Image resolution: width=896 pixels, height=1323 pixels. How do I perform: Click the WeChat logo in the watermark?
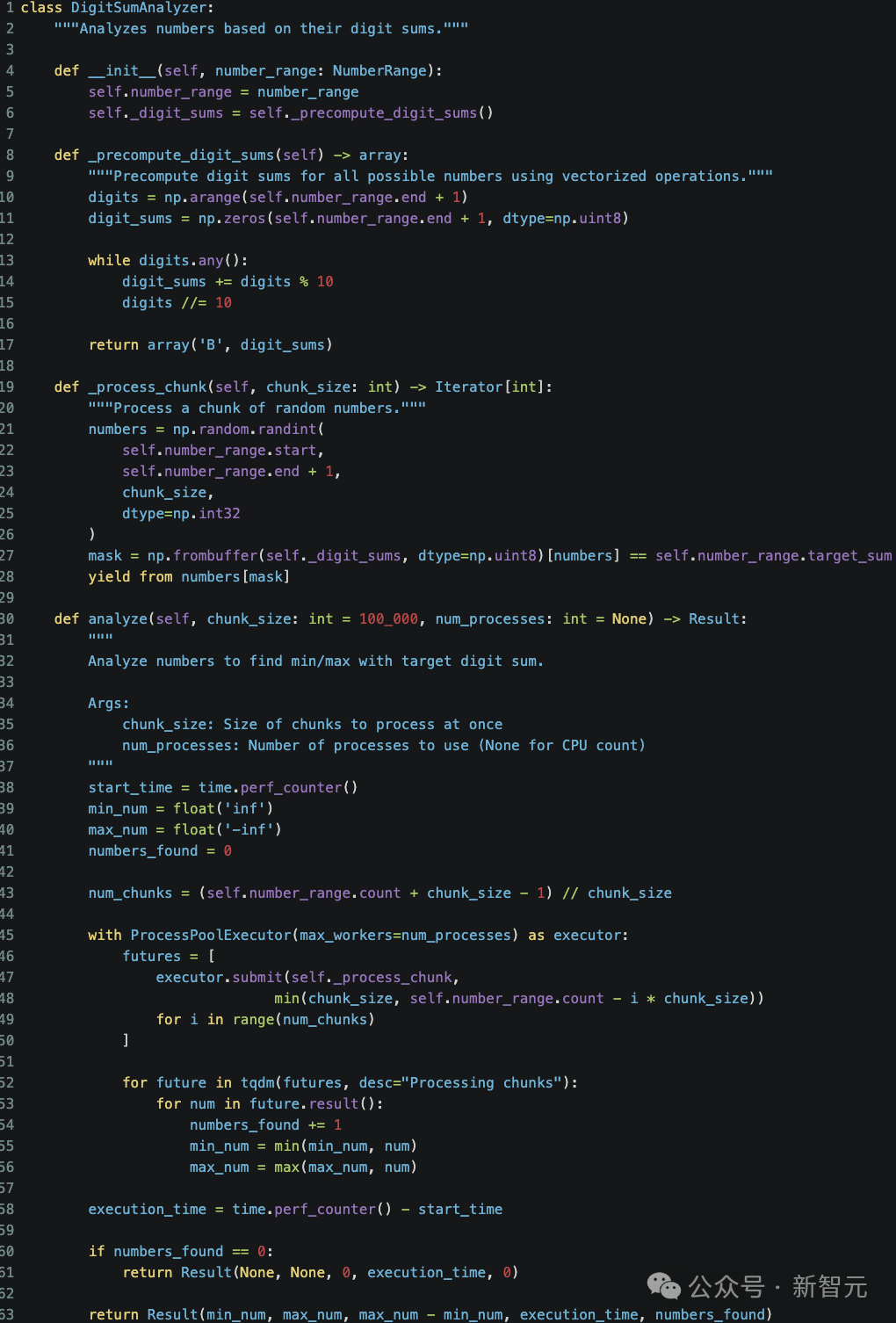click(663, 1286)
